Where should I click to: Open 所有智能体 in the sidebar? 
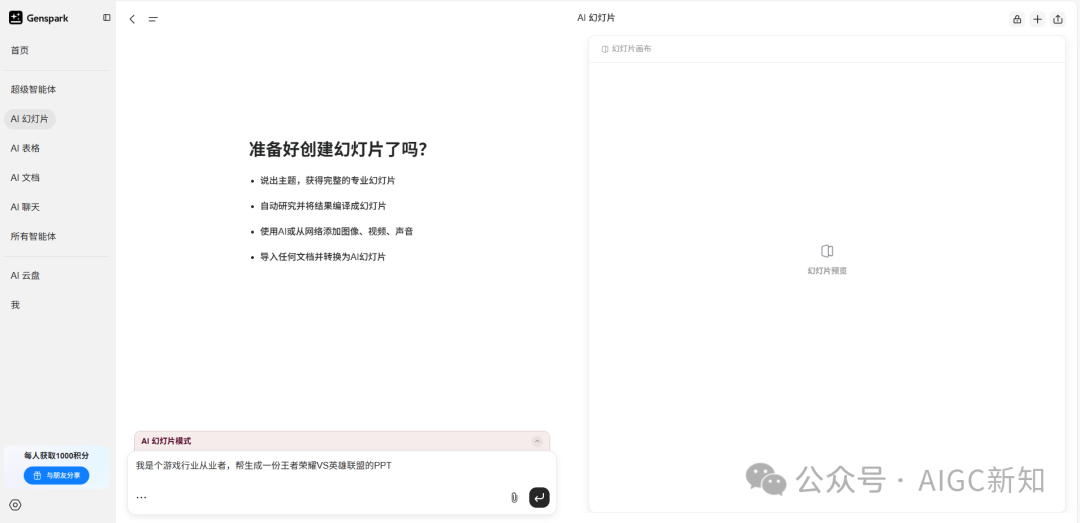pyautogui.click(x=33, y=236)
